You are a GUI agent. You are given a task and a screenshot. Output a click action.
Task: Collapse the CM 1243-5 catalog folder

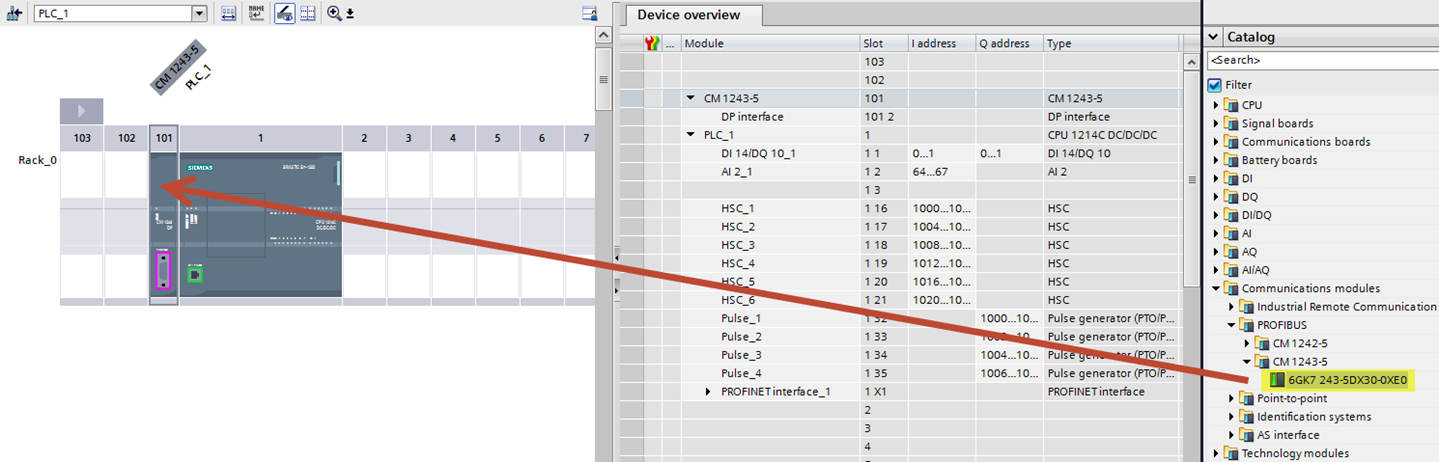[x=1247, y=362]
